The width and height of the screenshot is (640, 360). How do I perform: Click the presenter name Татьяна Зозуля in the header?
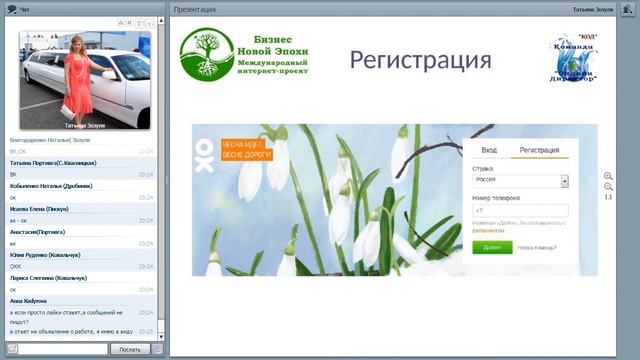[593, 9]
